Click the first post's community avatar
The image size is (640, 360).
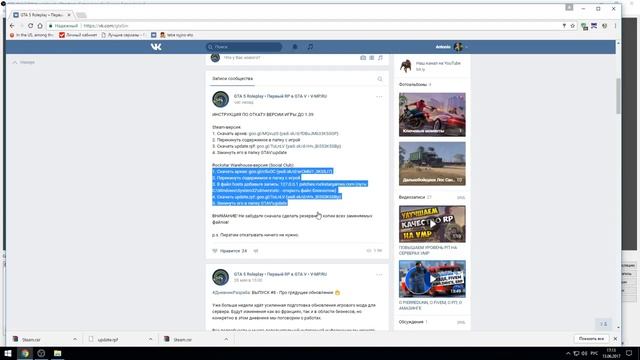point(220,99)
